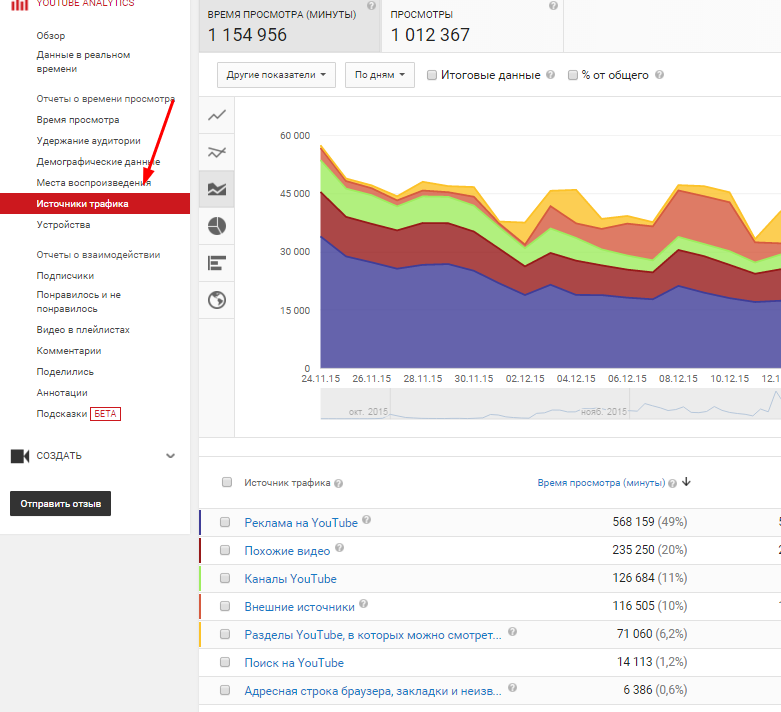Screen dimensions: 781x712
Task: Click the 116 505 (10%) value cell
Action: (x=650, y=605)
